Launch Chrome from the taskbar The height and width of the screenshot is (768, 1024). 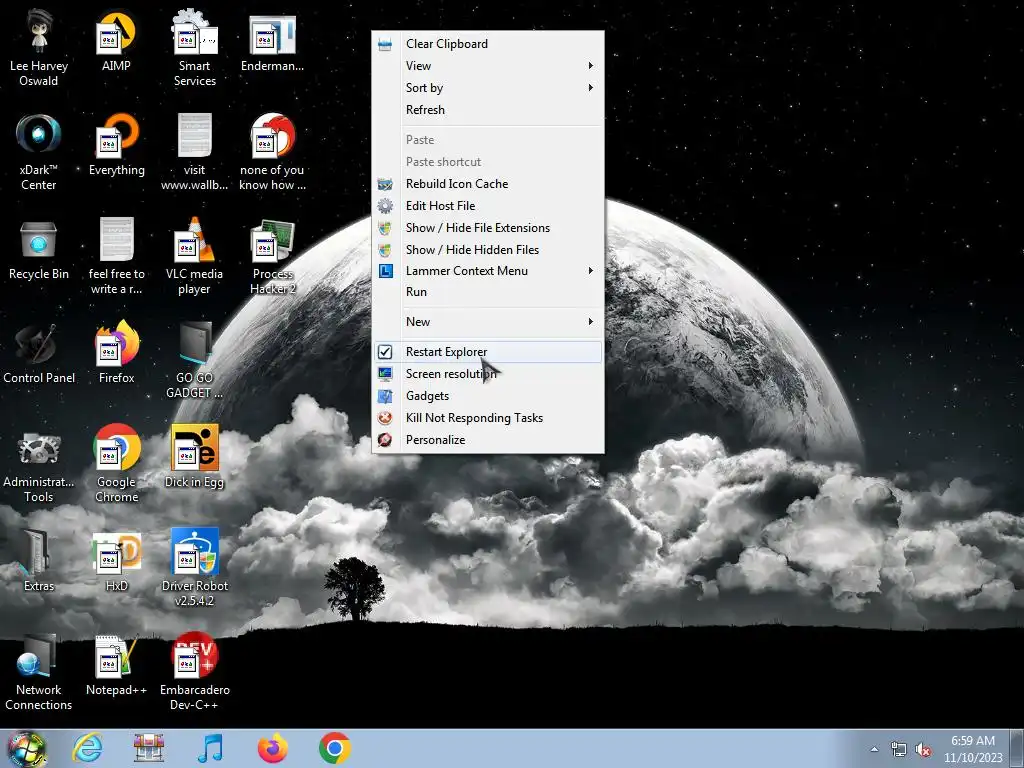(x=334, y=748)
